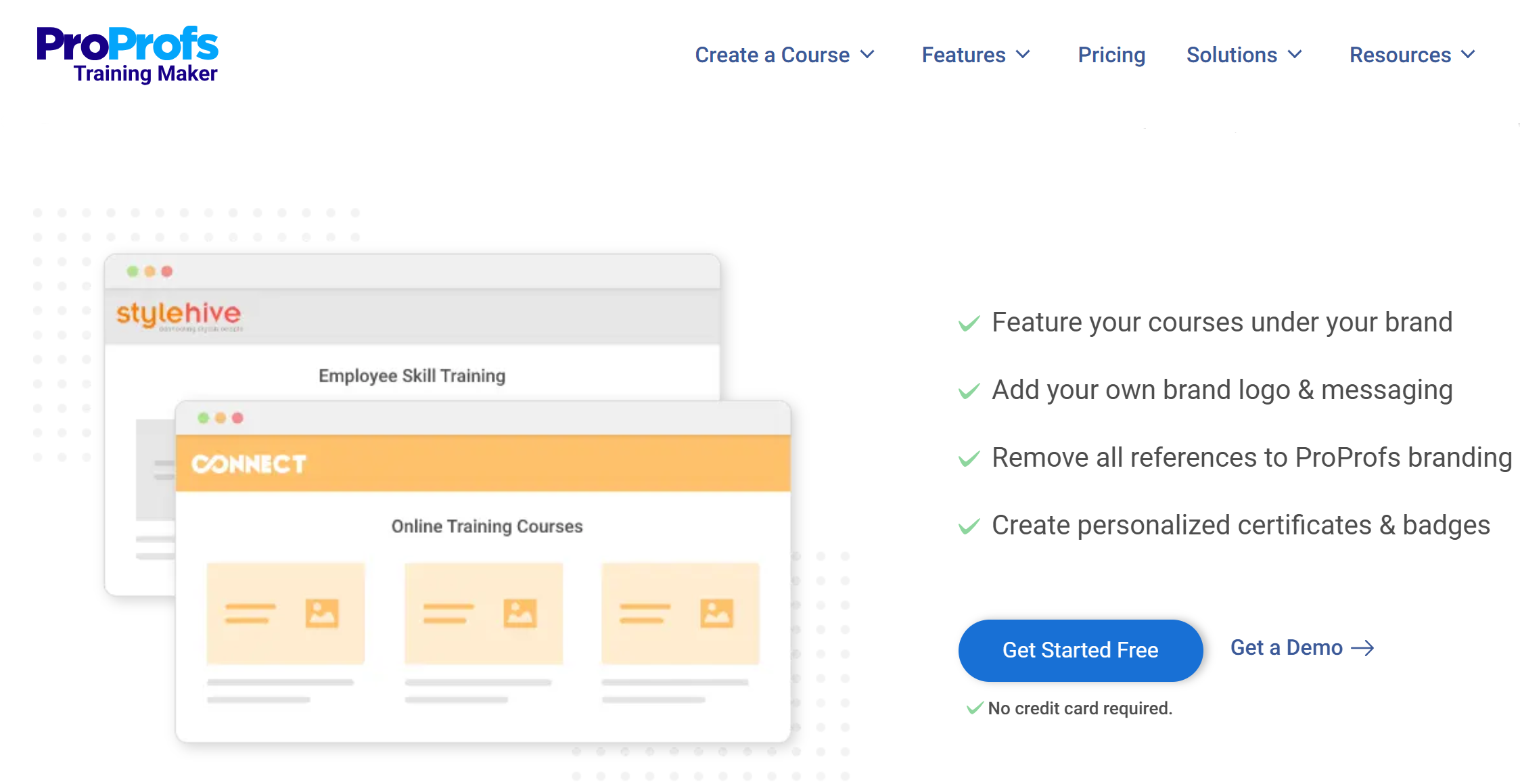Click the ProProfs Training Maker logo
The image size is (1520, 784).
pos(127,55)
